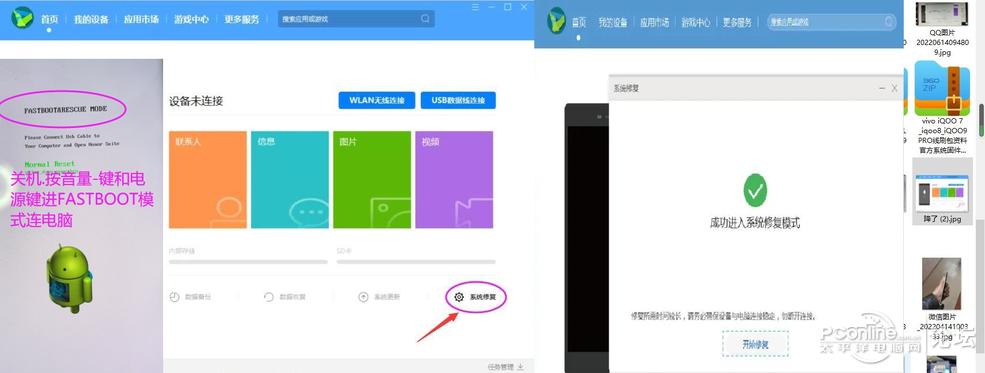Switch to My Device (我的设备) tab in the device-not-connected window

(x=91, y=19)
